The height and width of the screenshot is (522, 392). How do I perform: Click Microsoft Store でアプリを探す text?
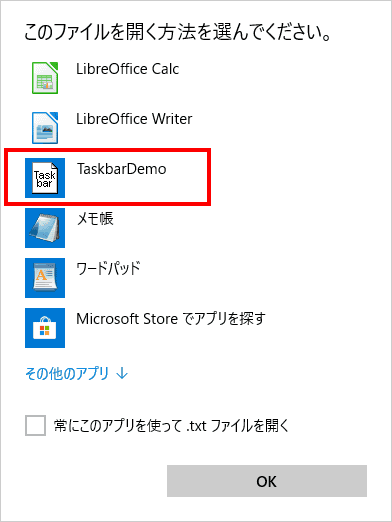tap(171, 319)
